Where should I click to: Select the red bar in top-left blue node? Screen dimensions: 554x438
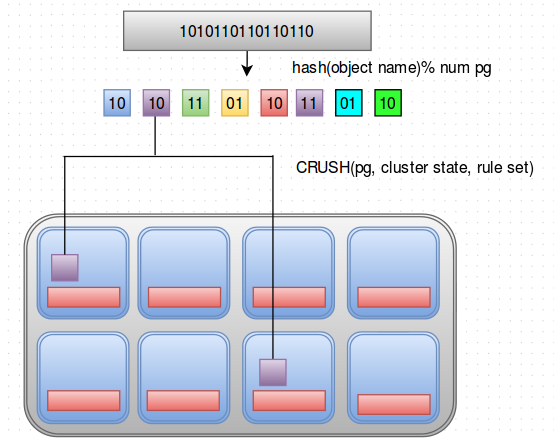(84, 297)
